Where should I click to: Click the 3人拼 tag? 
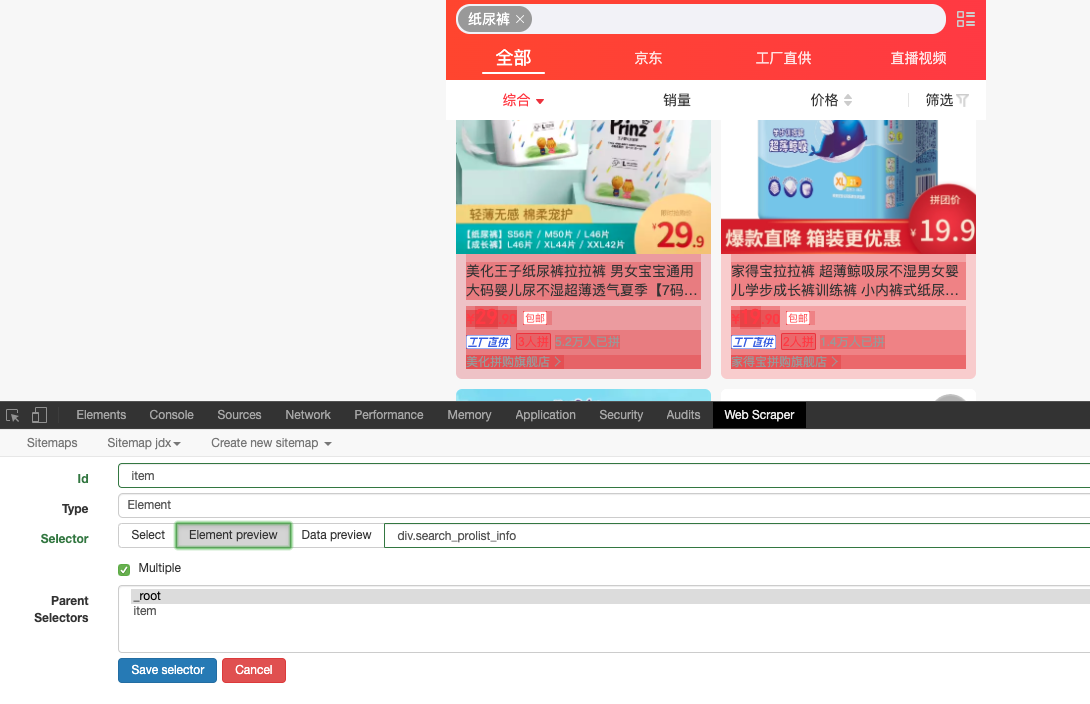coord(533,342)
